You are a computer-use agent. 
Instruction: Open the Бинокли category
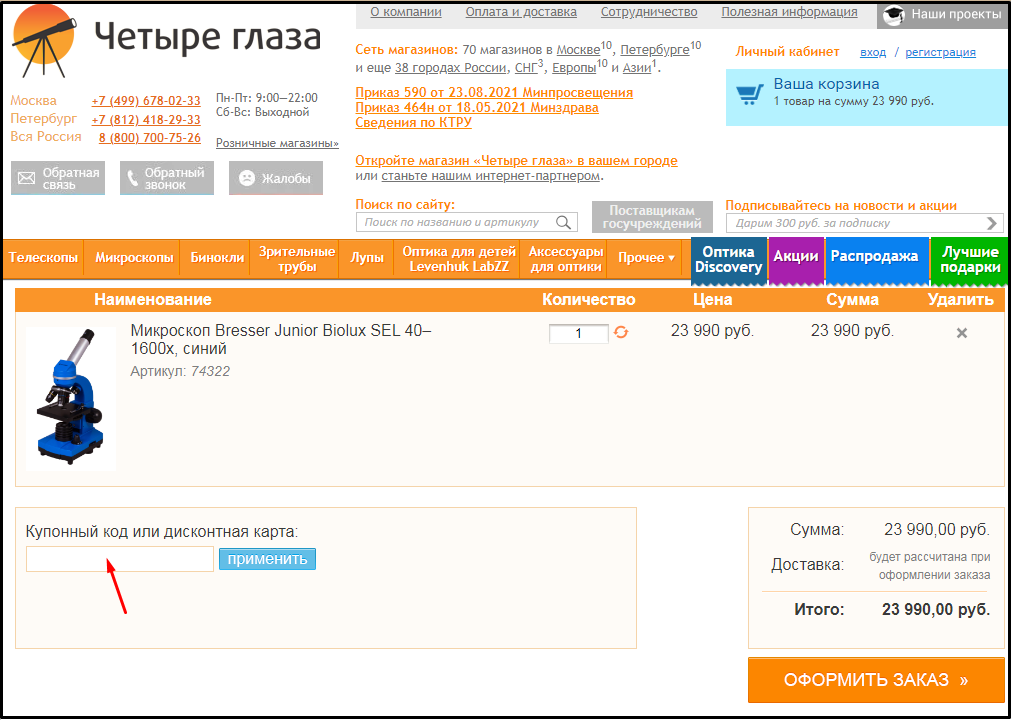pos(217,258)
